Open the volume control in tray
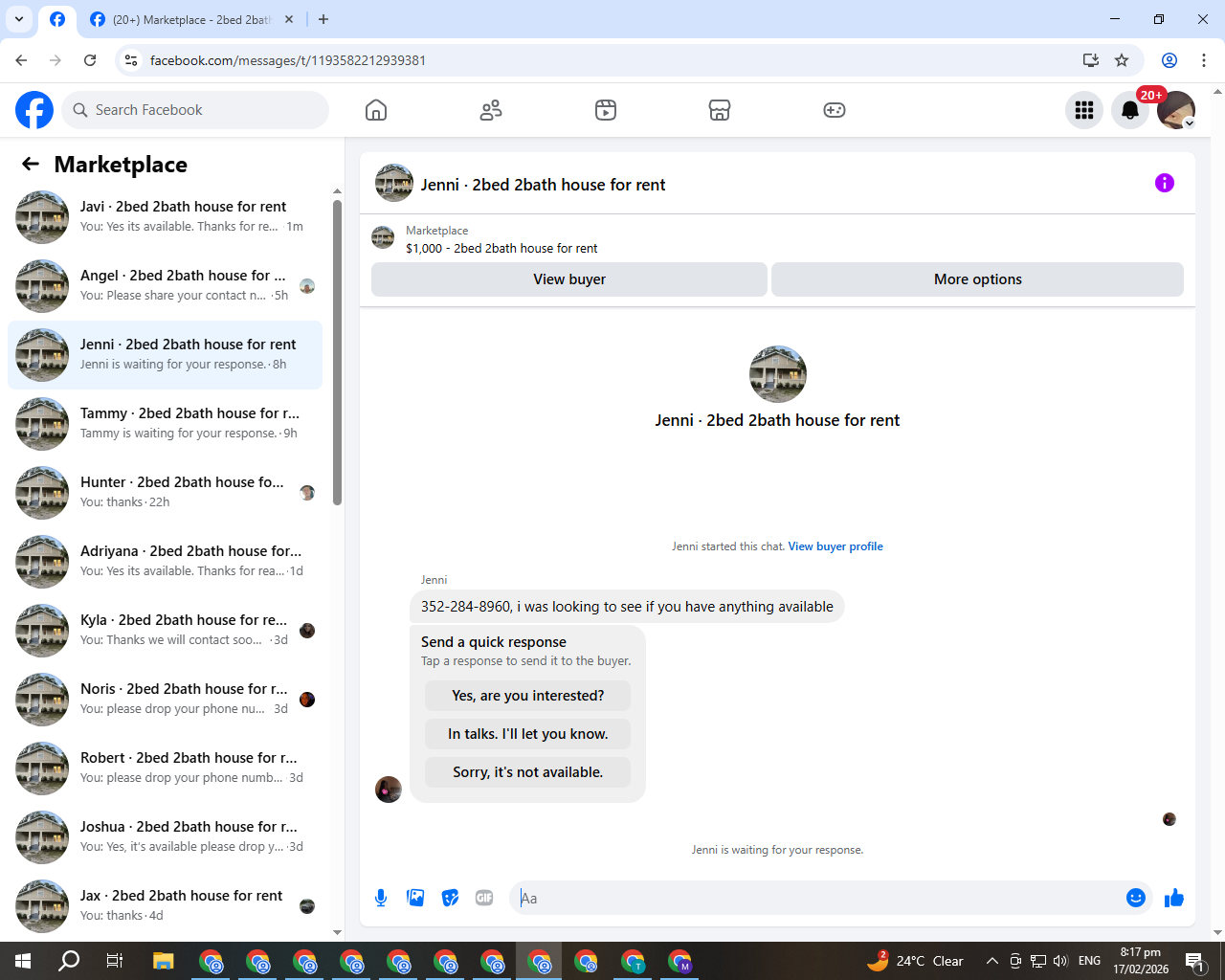This screenshot has width=1225, height=980. pos(1060,961)
